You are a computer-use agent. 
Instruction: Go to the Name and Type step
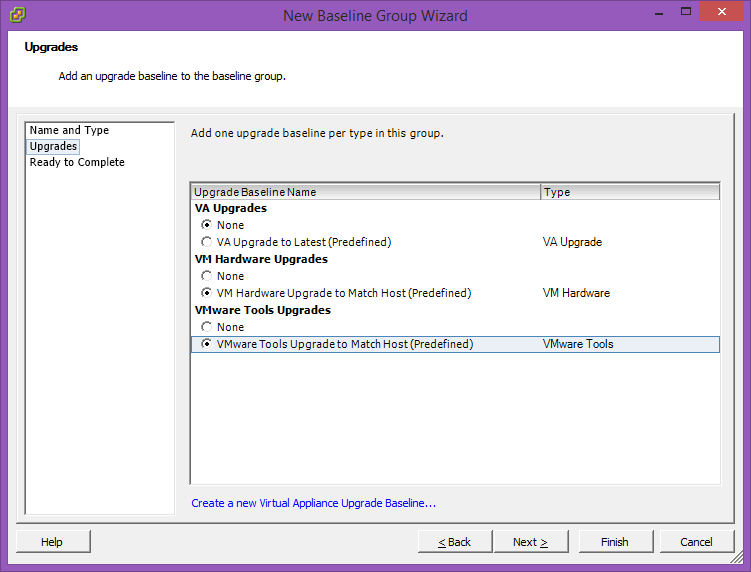tap(69, 130)
